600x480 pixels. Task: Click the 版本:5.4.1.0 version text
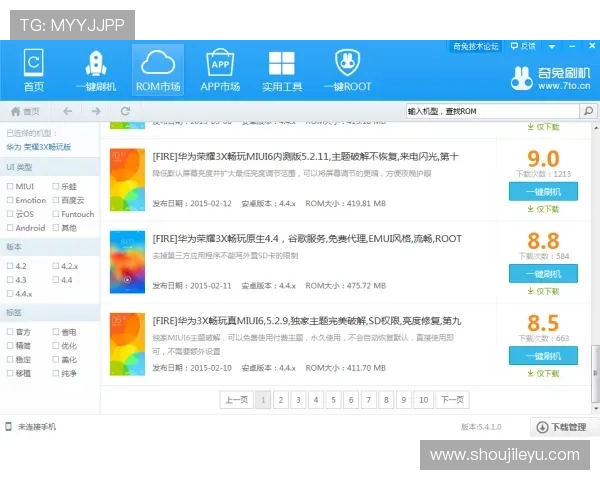pyautogui.click(x=481, y=427)
